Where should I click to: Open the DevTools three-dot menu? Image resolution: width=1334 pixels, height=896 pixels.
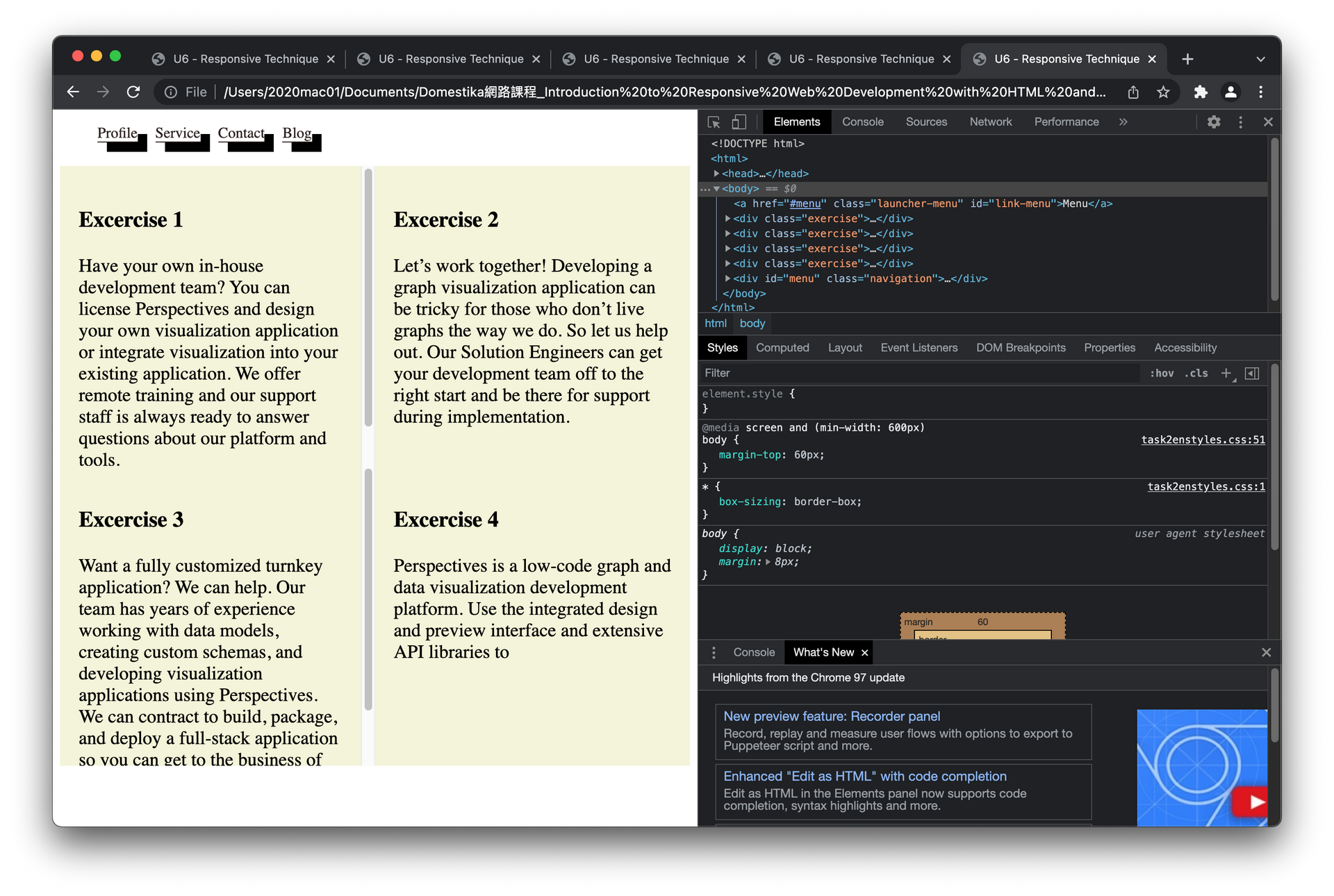(x=1240, y=122)
